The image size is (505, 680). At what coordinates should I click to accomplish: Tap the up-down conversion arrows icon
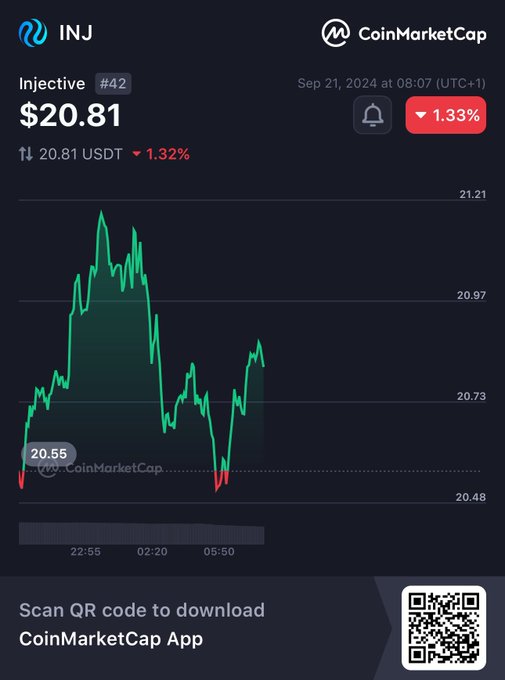coord(26,154)
